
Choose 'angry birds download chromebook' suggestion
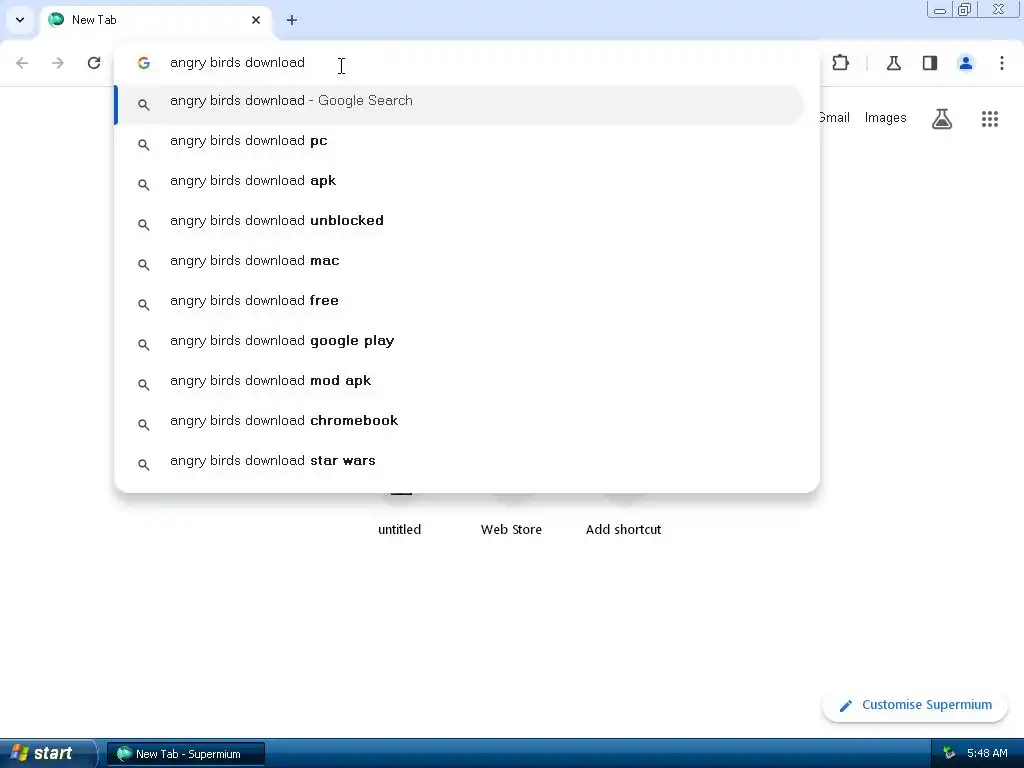point(459,424)
